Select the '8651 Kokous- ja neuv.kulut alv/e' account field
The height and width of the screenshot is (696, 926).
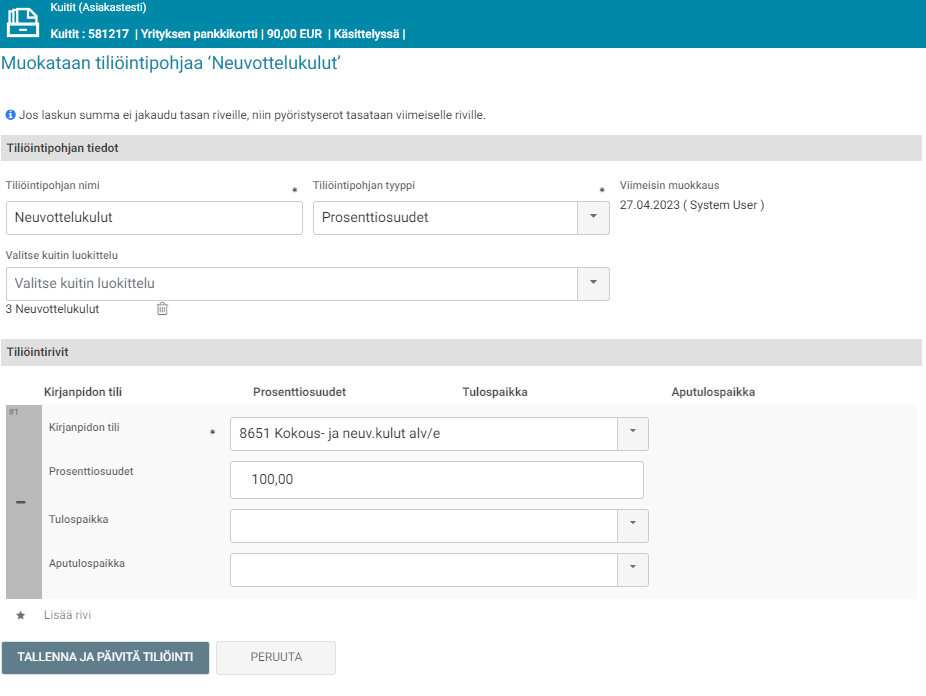tap(423, 434)
